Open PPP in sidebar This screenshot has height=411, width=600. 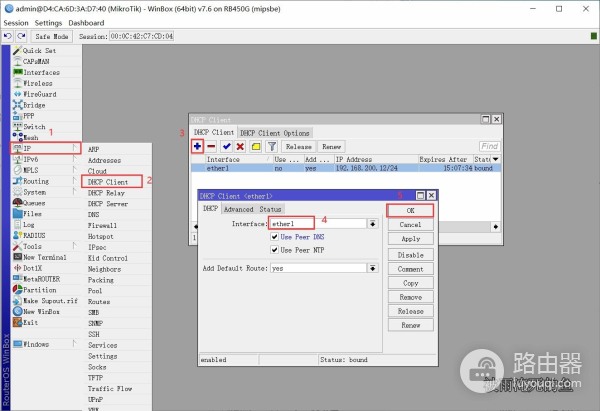point(46,116)
